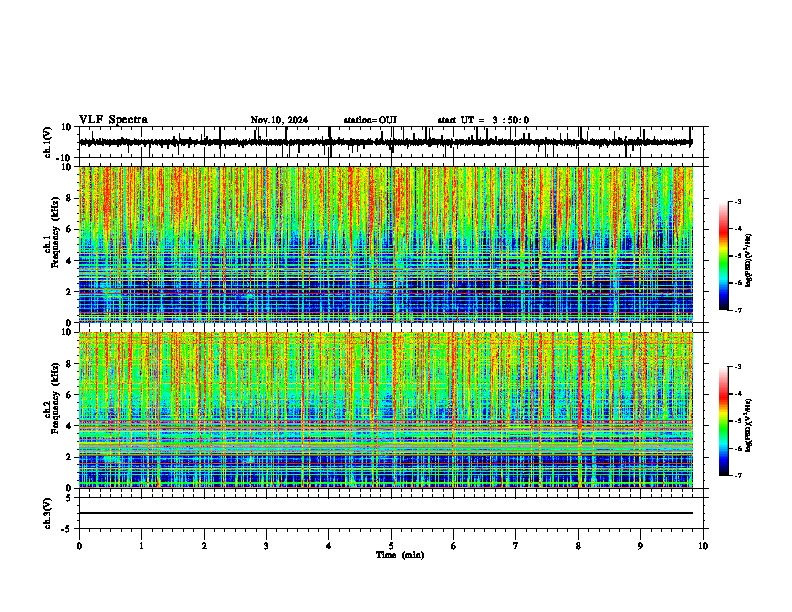Click the "6" tick on the time axis
The image size is (792, 612).
point(454,546)
